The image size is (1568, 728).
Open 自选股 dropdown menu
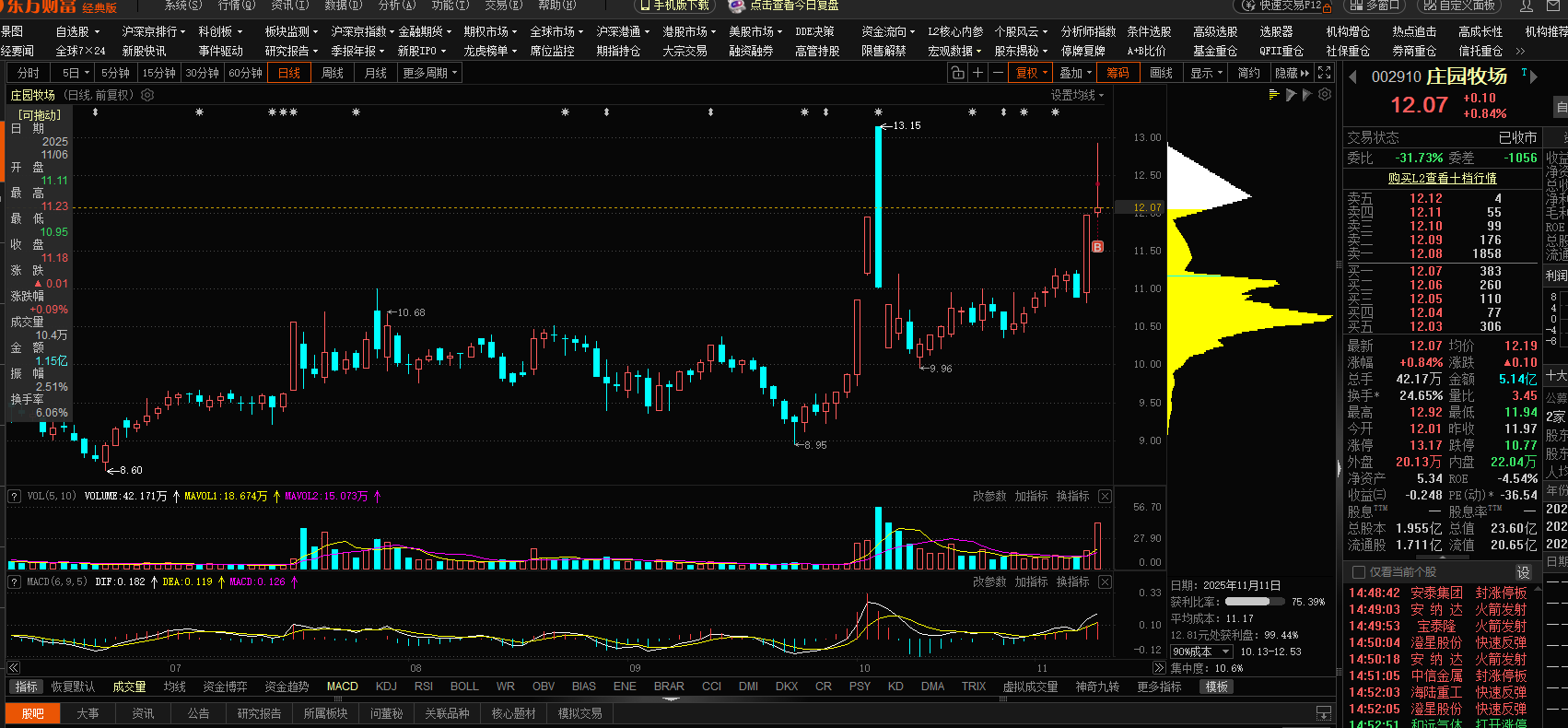pyautogui.click(x=77, y=31)
